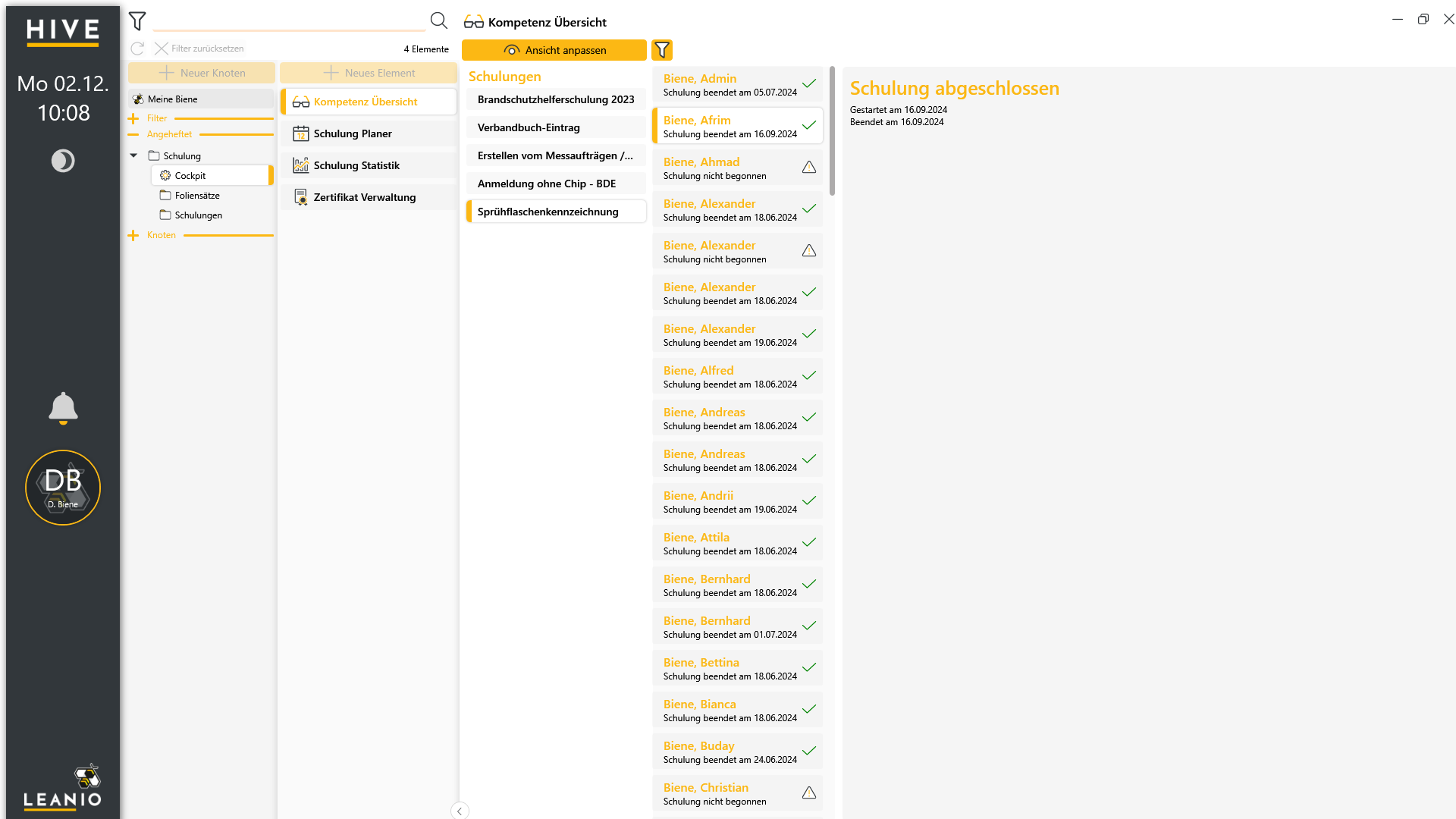
Task: Collapse the Schulung tree folder arrow
Action: point(133,155)
